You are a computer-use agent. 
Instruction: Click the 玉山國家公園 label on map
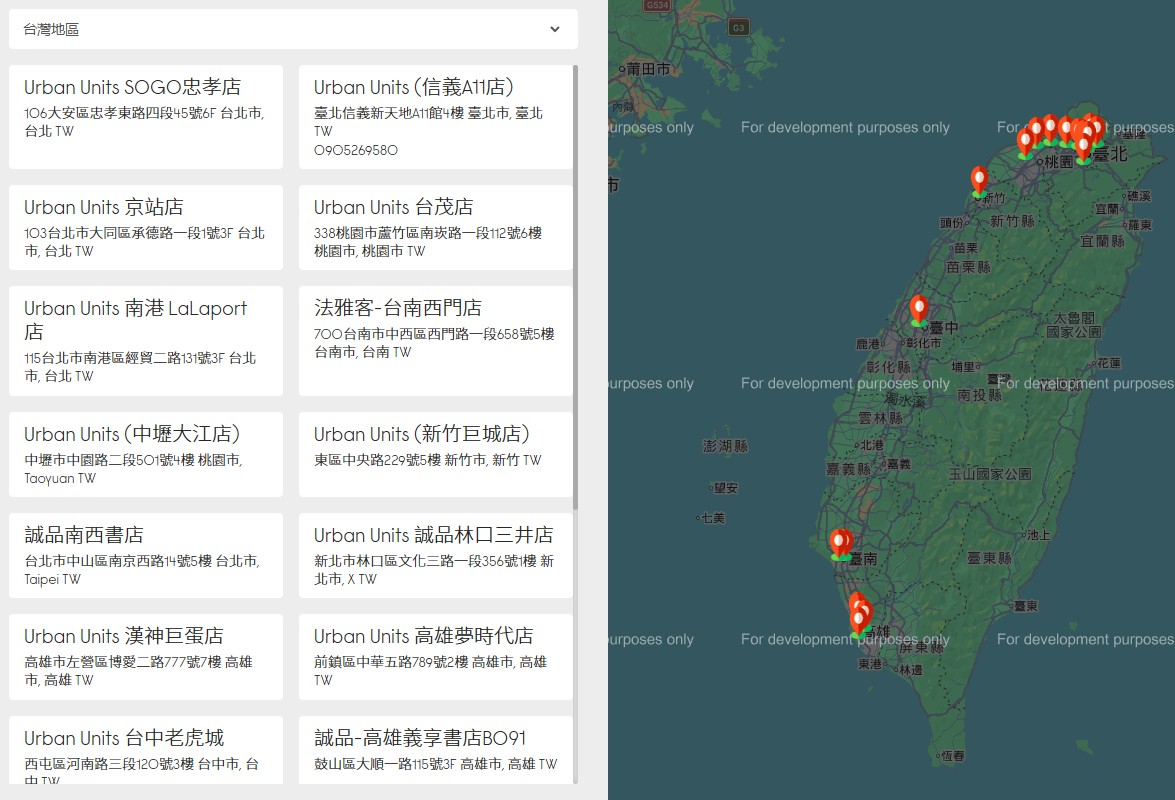pyautogui.click(x=990, y=473)
